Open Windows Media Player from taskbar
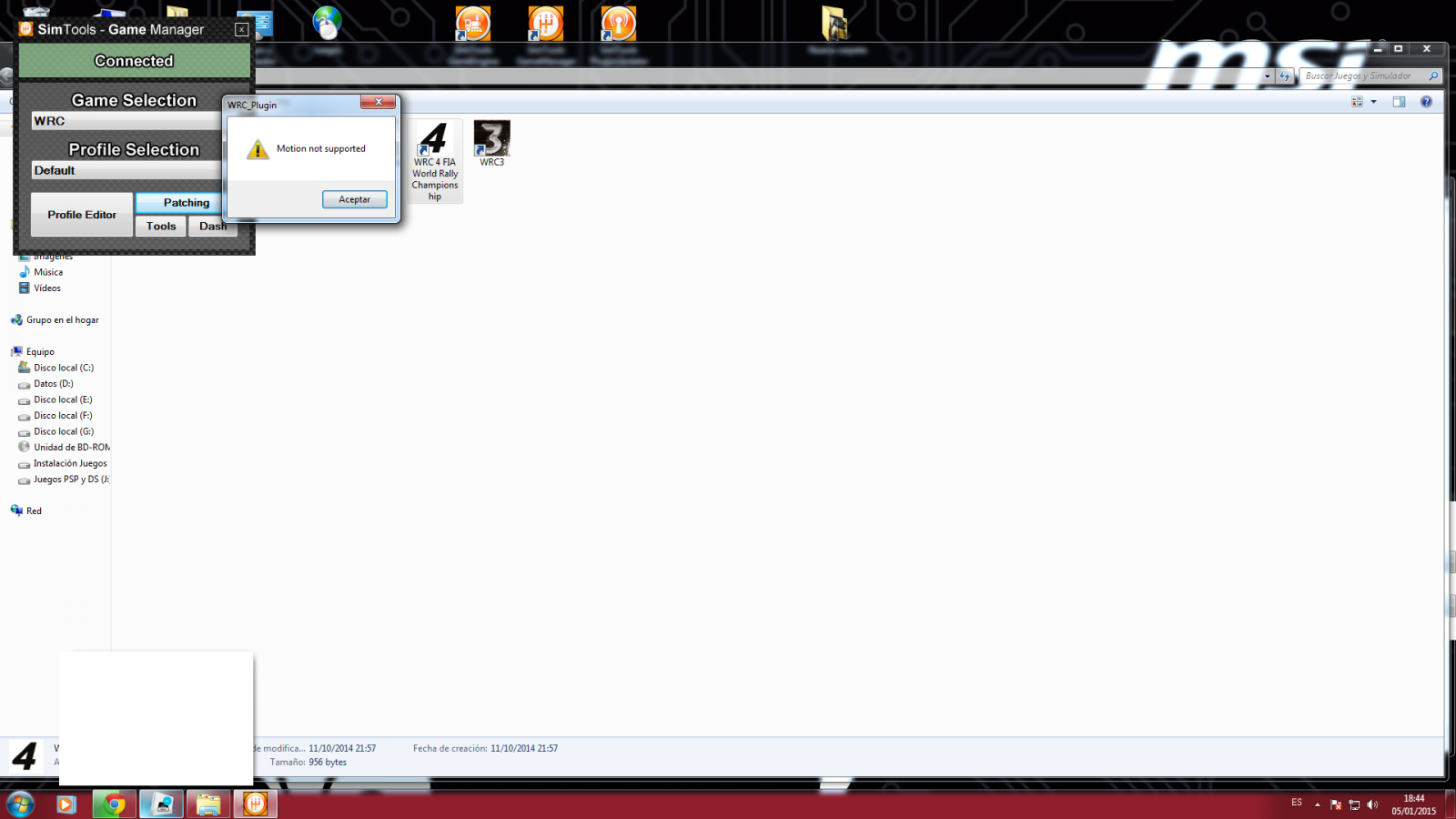1456x819 pixels. tap(66, 804)
